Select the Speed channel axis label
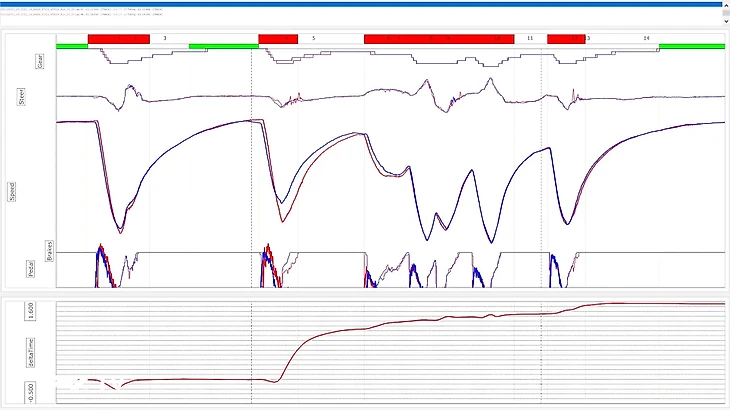Viewport: 730px width, 410px height. [12, 191]
